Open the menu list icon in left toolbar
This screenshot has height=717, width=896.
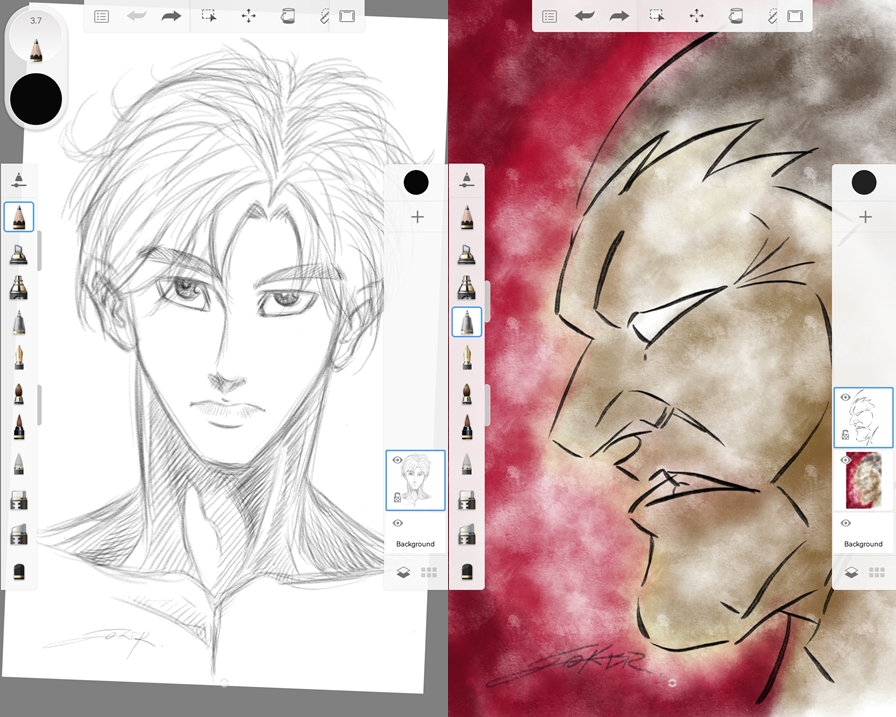coord(101,16)
